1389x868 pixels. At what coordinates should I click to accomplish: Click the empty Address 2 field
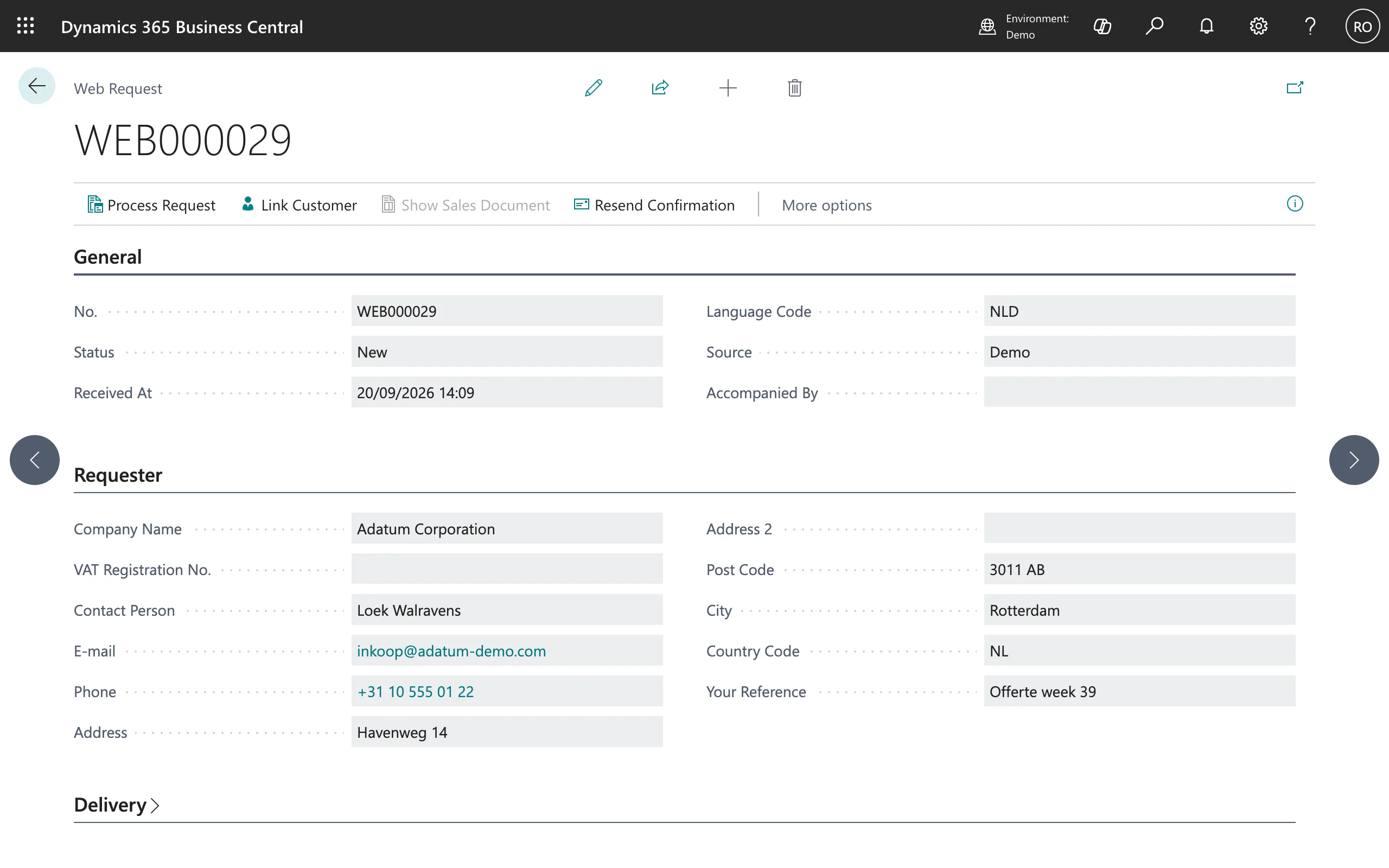pos(1139,529)
